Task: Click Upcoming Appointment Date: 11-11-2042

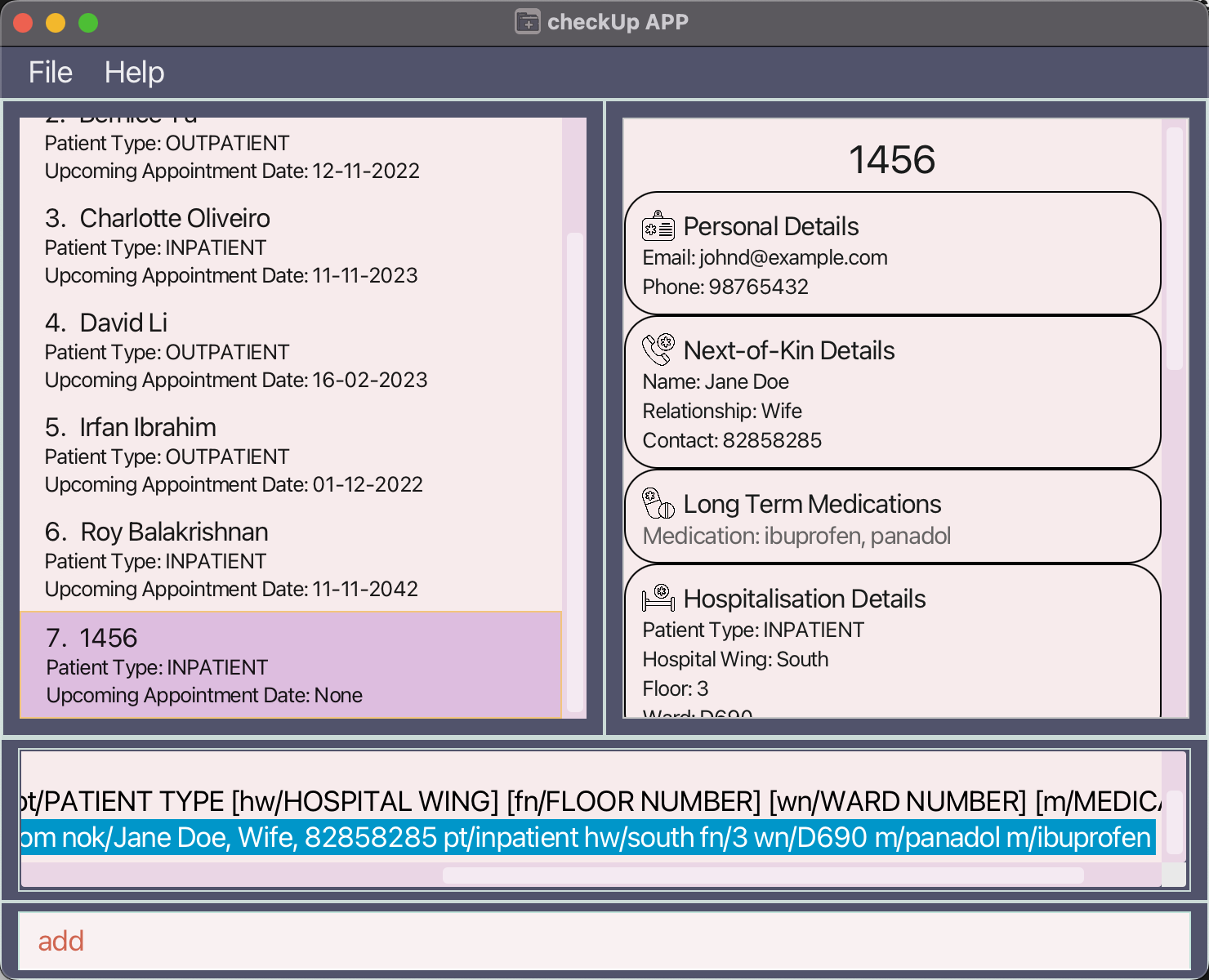Action: pos(231,589)
